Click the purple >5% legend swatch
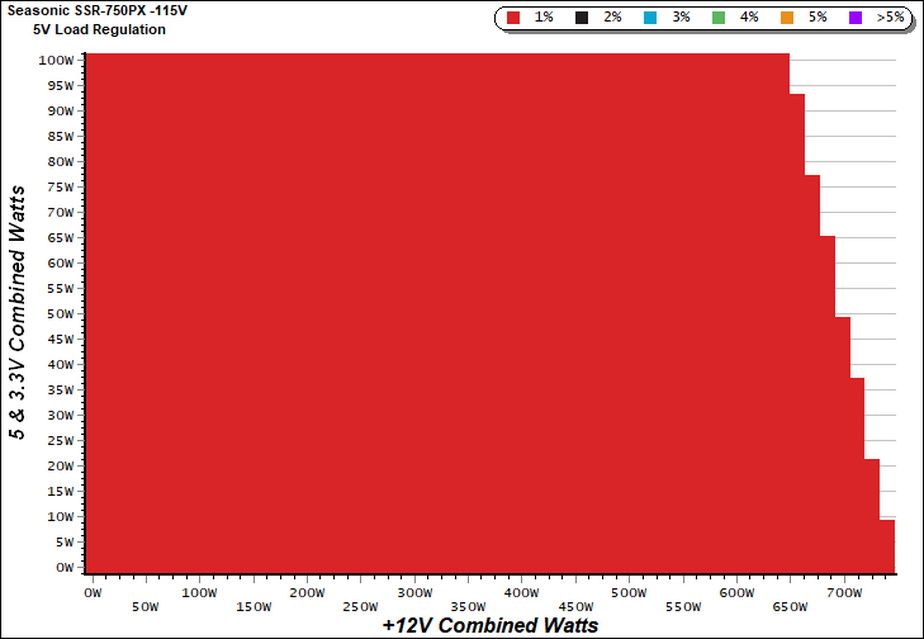The image size is (924, 639). pos(855,18)
